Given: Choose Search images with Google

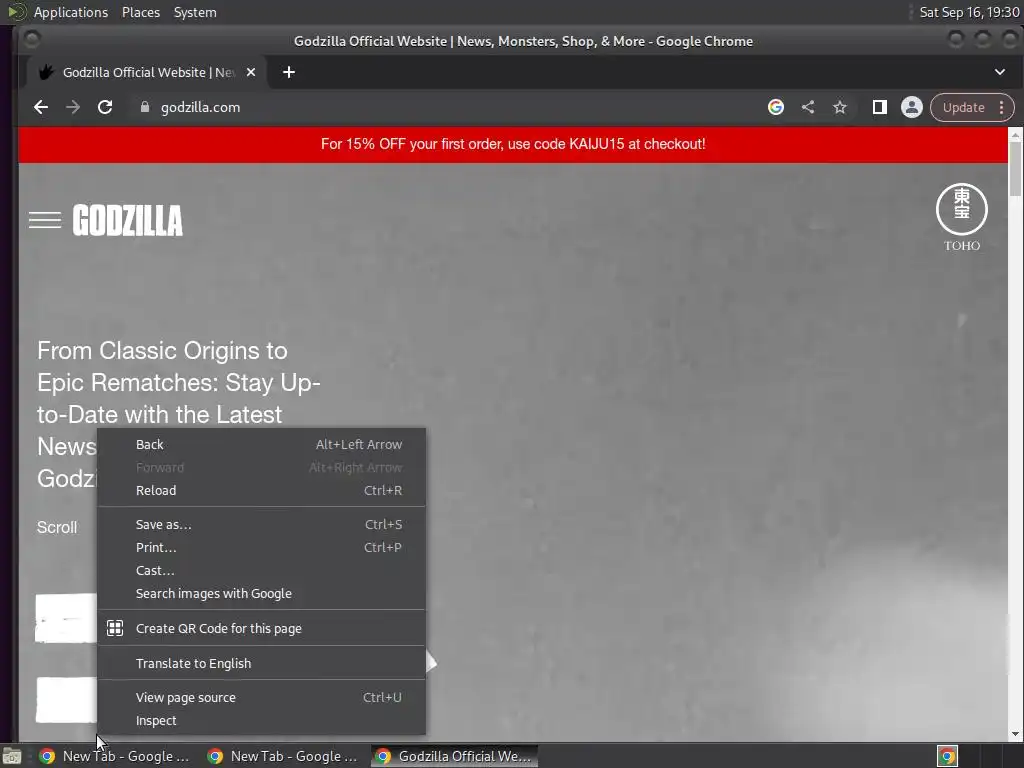Looking at the screenshot, I should [261, 594].
